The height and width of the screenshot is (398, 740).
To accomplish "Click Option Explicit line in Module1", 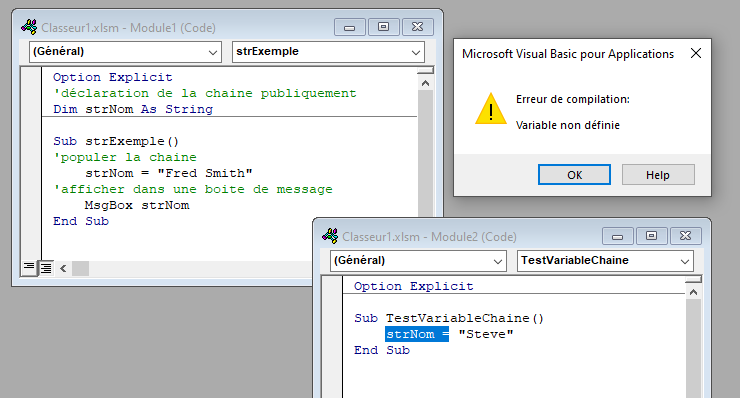I will tap(112, 77).
